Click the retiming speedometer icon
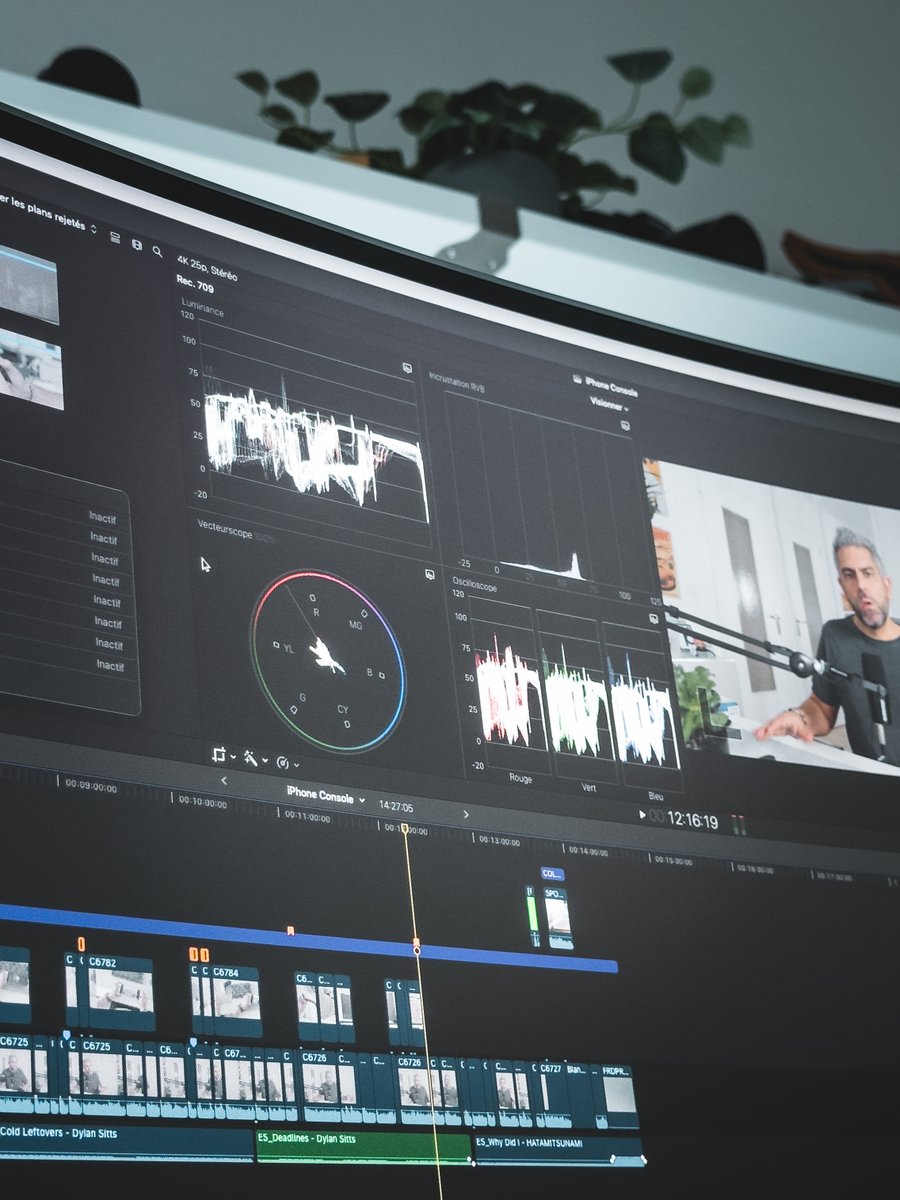This screenshot has height=1200, width=900. 282,763
